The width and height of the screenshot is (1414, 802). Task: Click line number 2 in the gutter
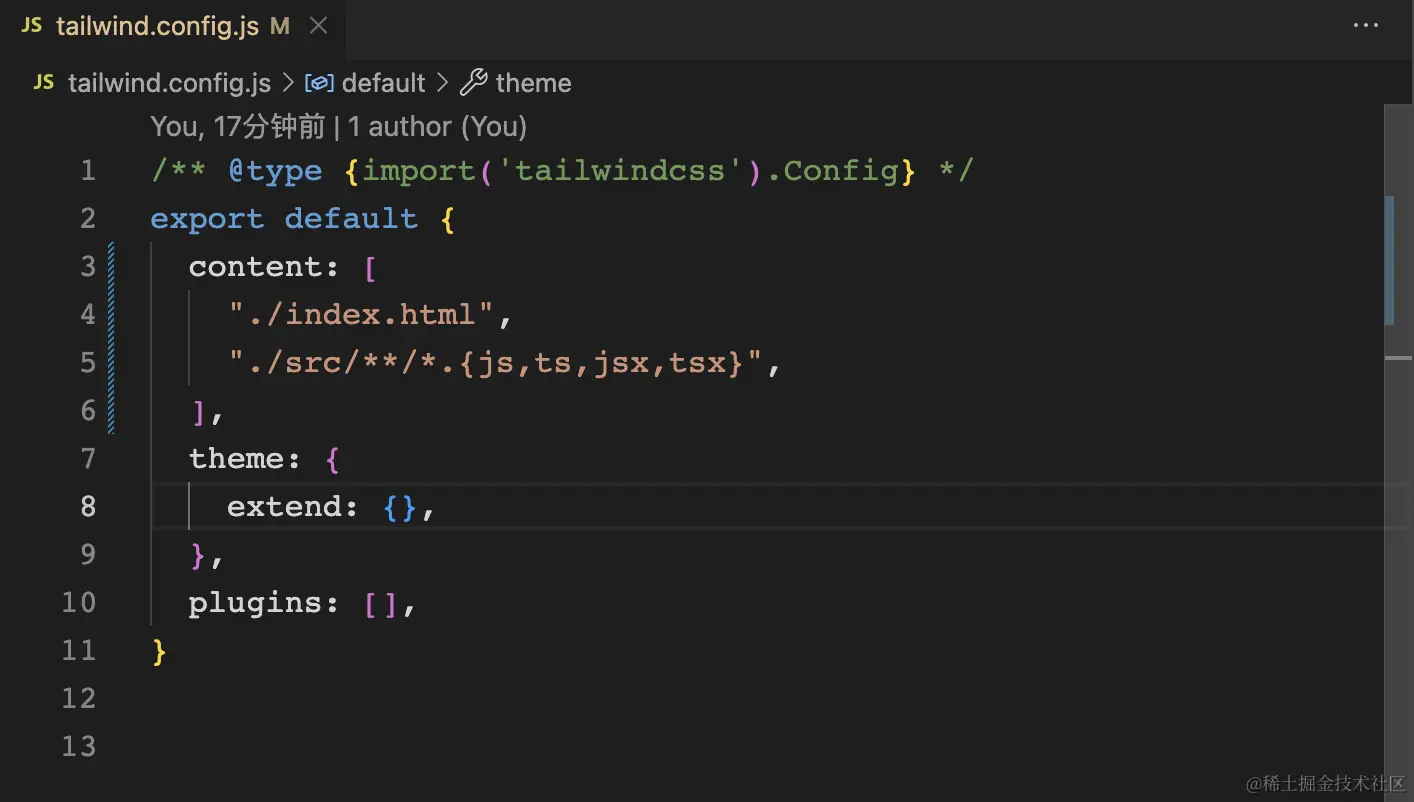[x=88, y=219]
